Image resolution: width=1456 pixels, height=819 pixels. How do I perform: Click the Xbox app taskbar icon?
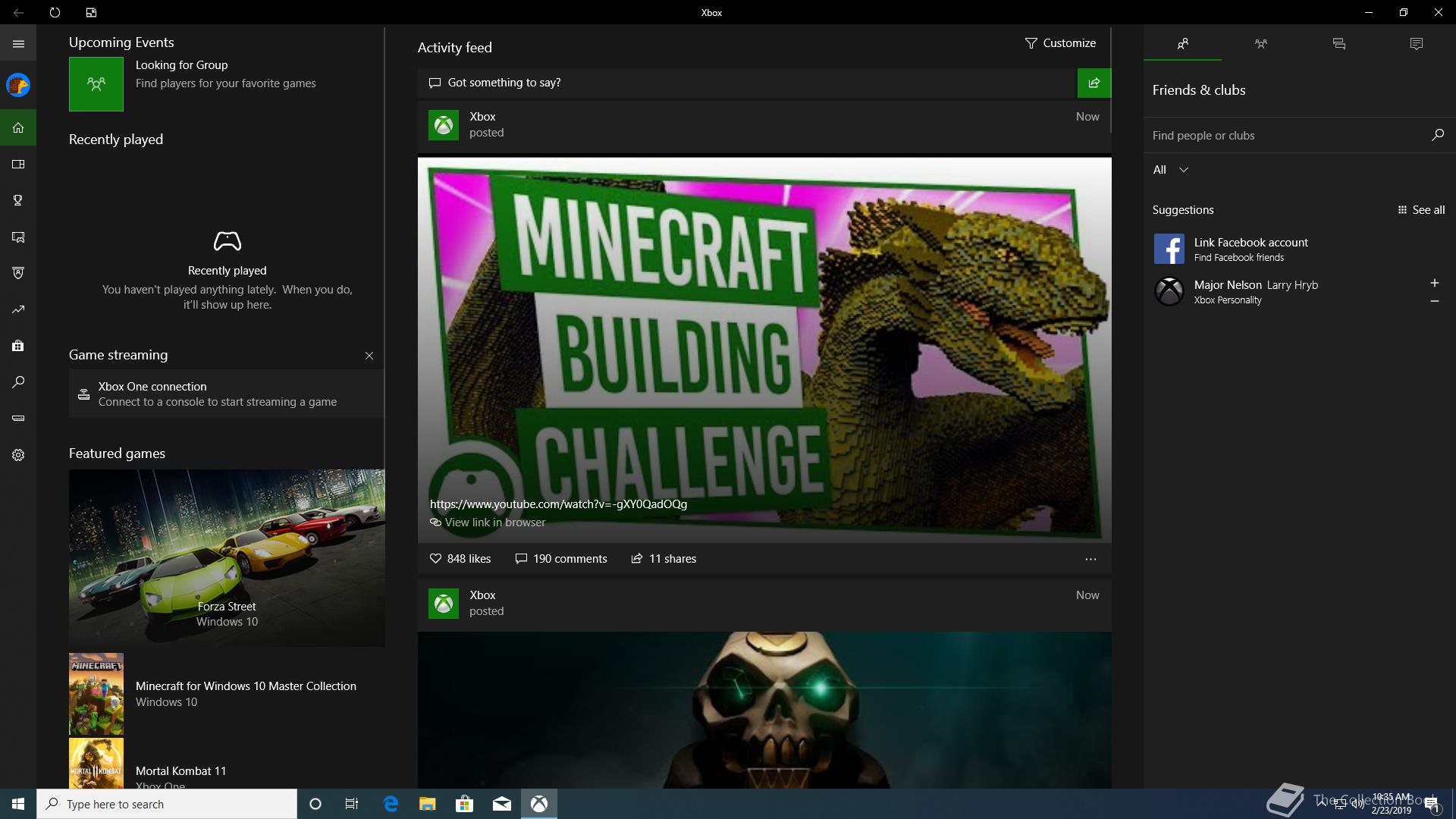(x=539, y=804)
